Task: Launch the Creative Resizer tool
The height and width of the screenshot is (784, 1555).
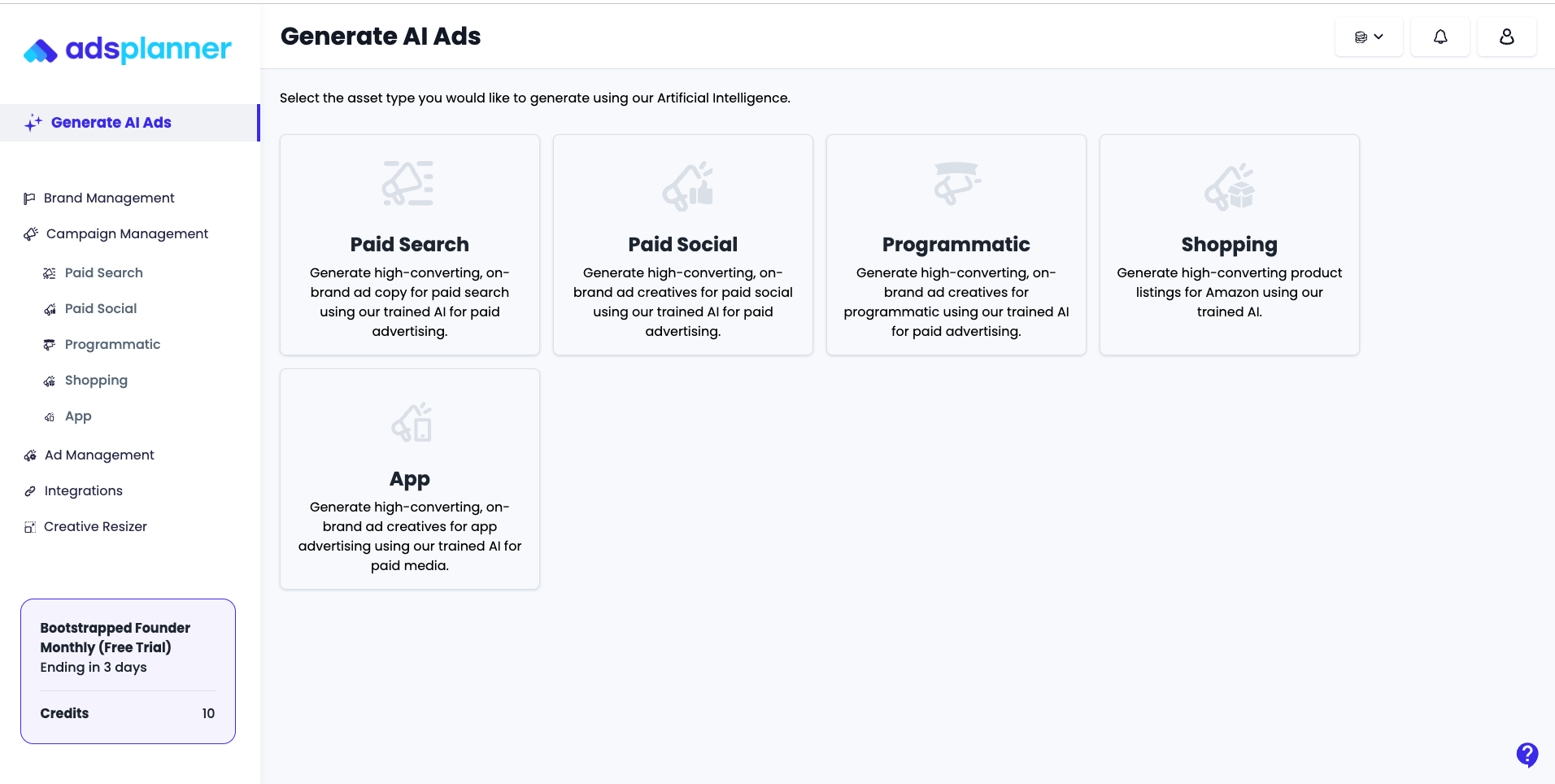Action: tap(95, 526)
